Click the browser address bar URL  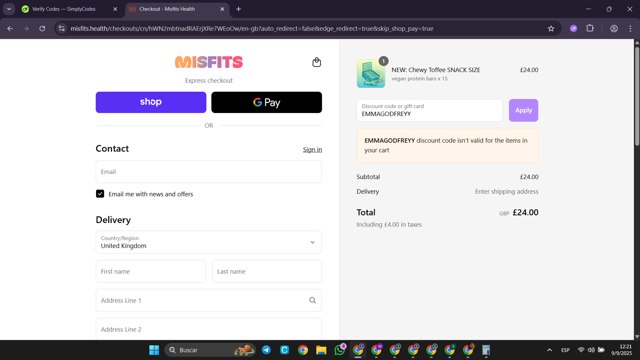pos(252,29)
